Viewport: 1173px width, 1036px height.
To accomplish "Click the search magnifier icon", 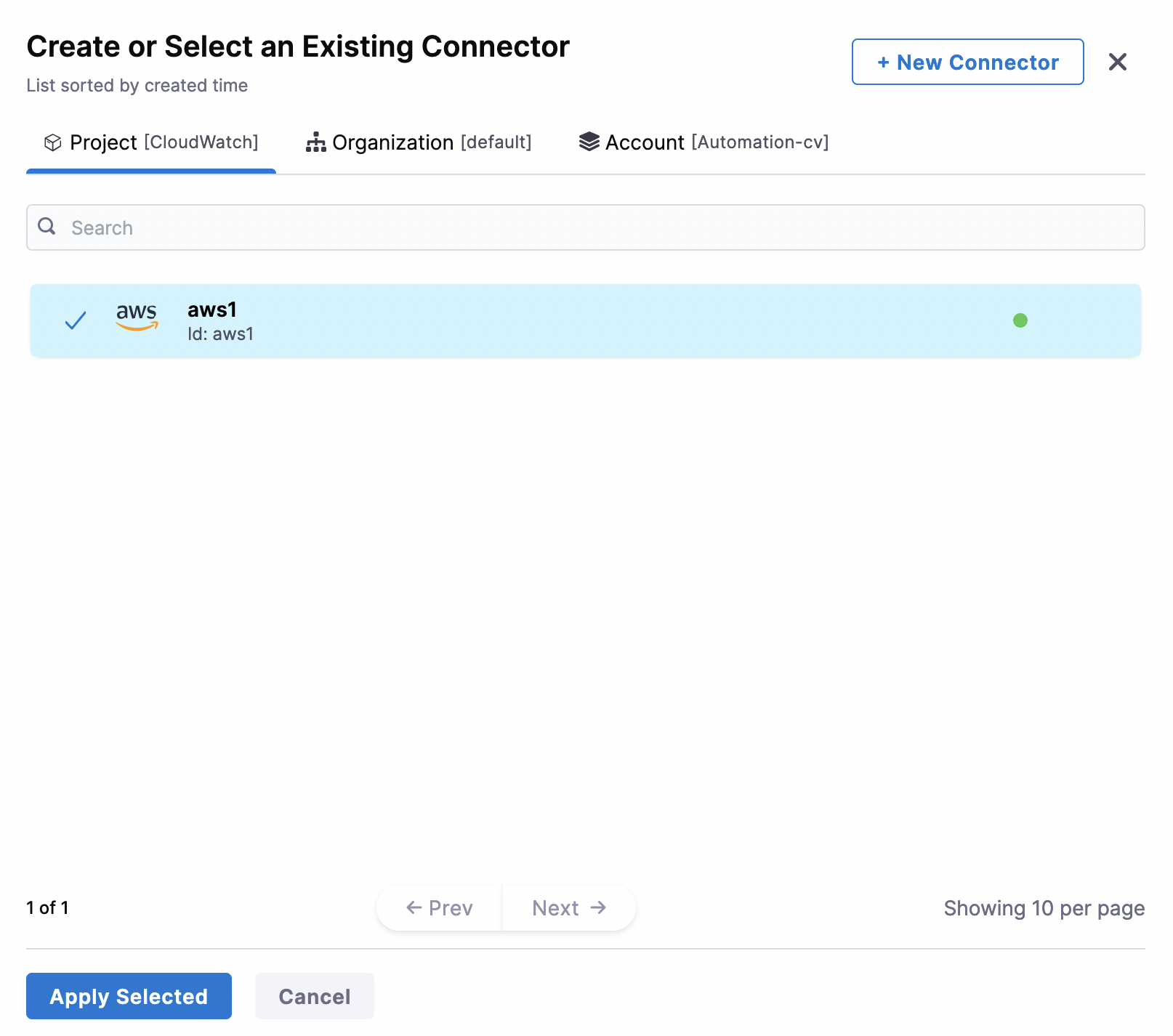I will pos(47,227).
